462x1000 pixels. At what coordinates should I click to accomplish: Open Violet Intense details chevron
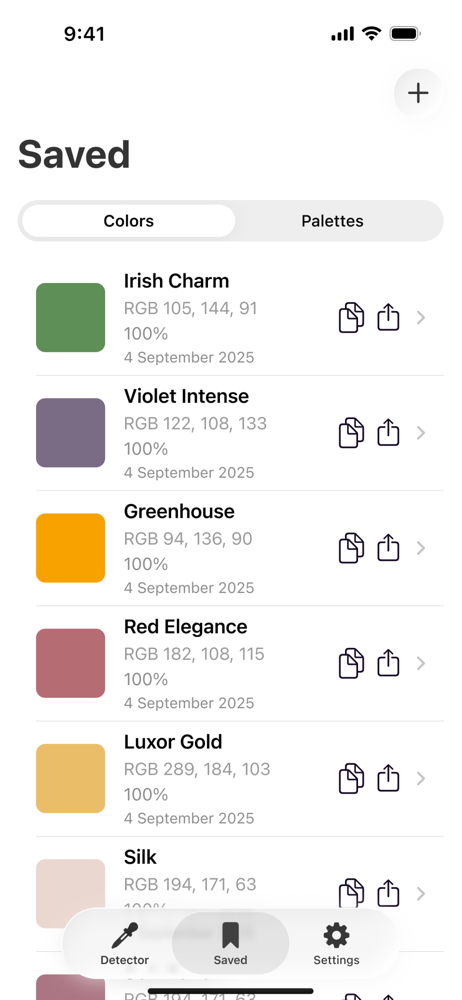pos(421,433)
